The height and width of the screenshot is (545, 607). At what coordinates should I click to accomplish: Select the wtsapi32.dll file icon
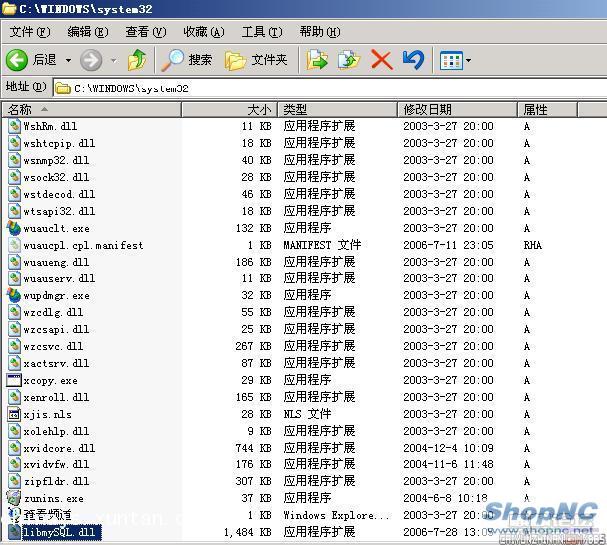pyautogui.click(x=14, y=211)
